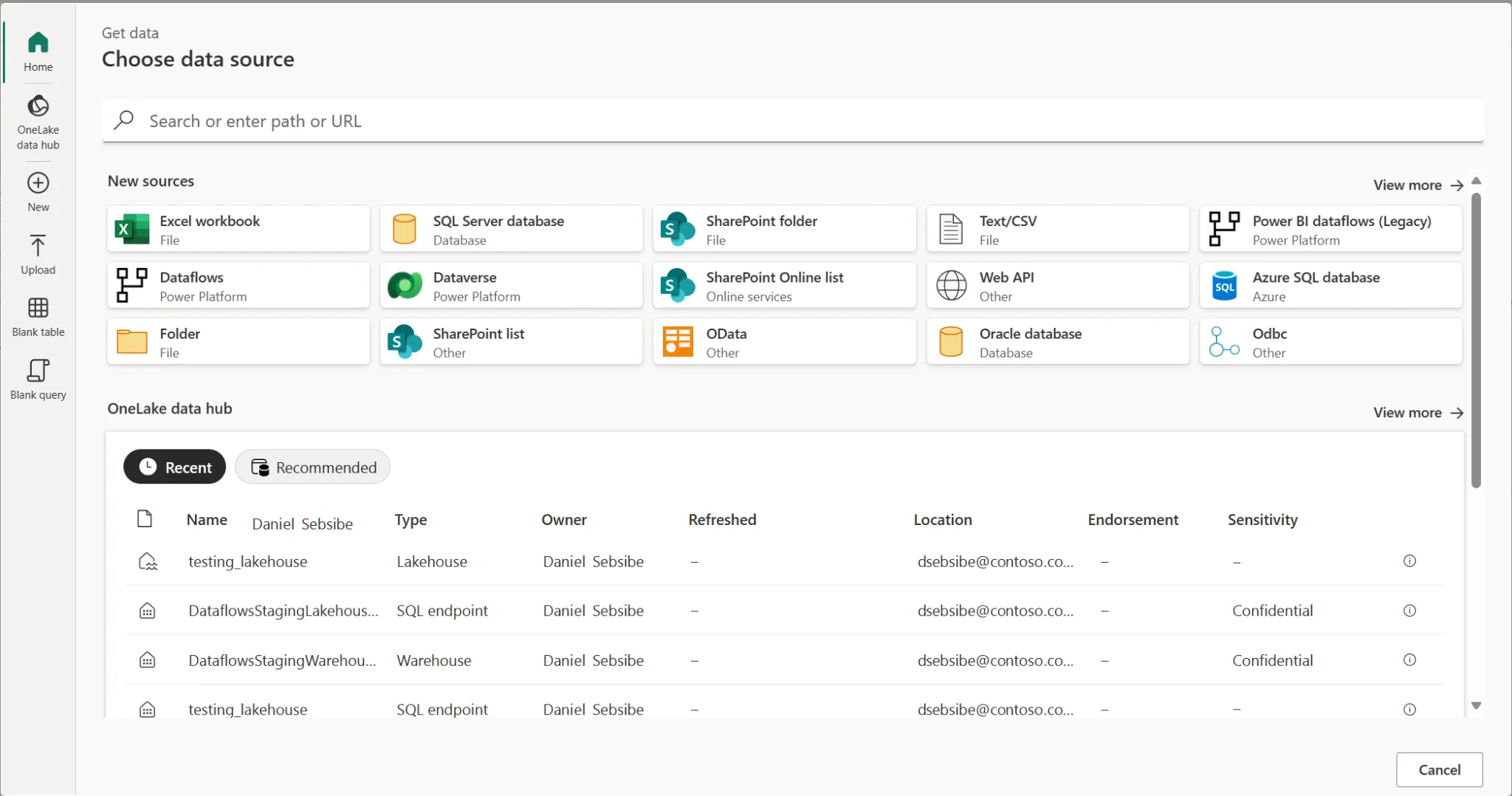Click the scrollbar down arrow

(x=1476, y=706)
